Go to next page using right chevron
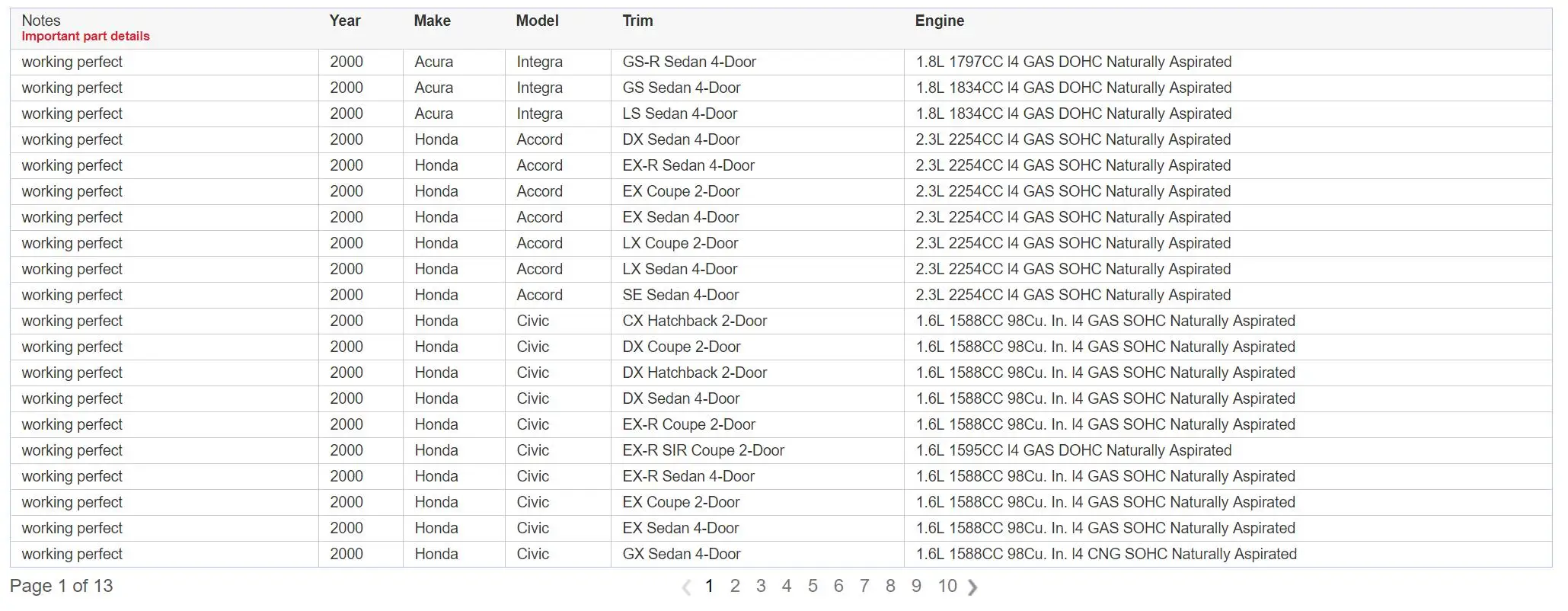The height and width of the screenshot is (611, 1568). click(x=972, y=587)
